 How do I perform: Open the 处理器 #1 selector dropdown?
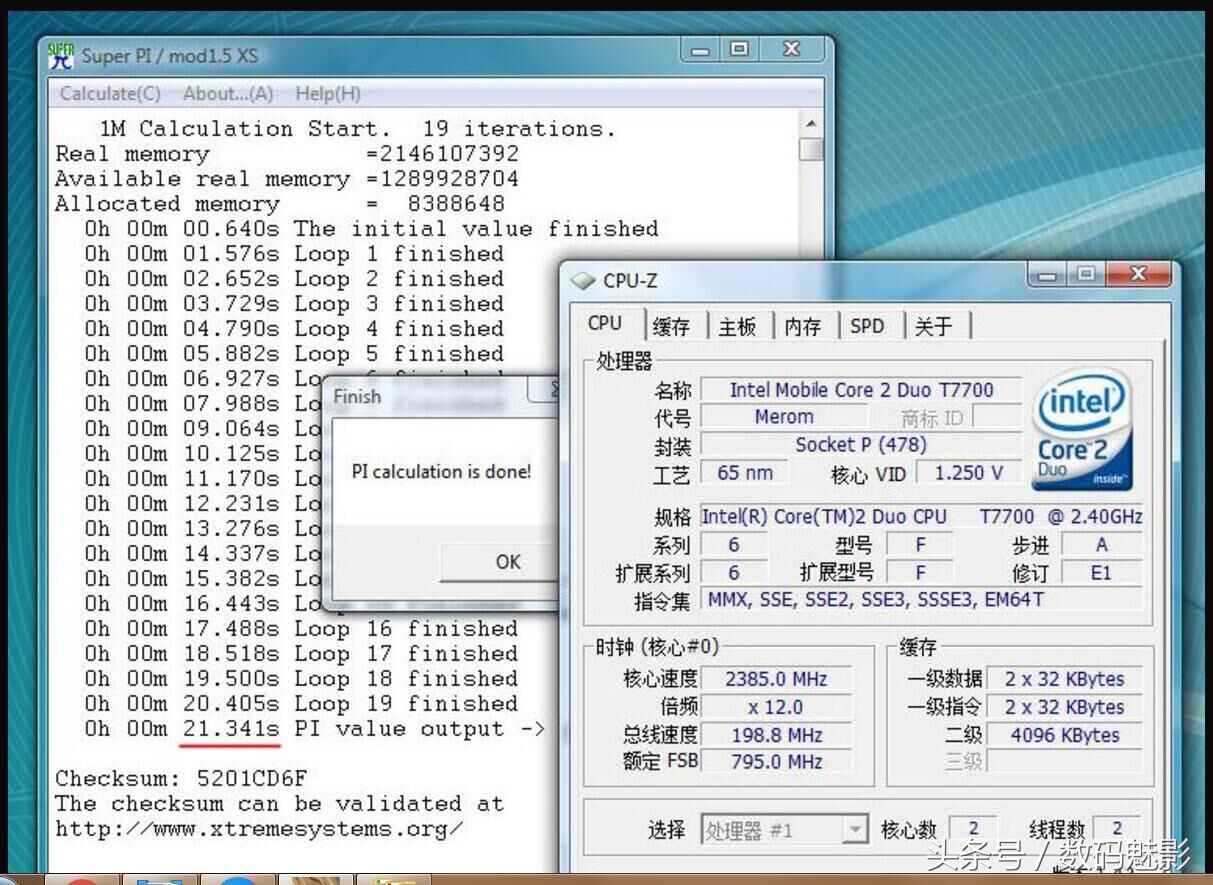[x=855, y=830]
